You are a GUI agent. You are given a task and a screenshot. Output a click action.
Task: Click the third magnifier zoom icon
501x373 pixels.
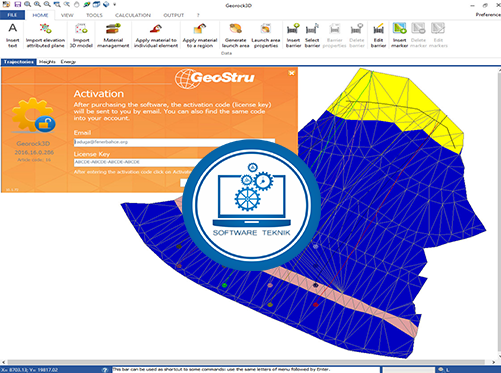(x=47, y=4)
